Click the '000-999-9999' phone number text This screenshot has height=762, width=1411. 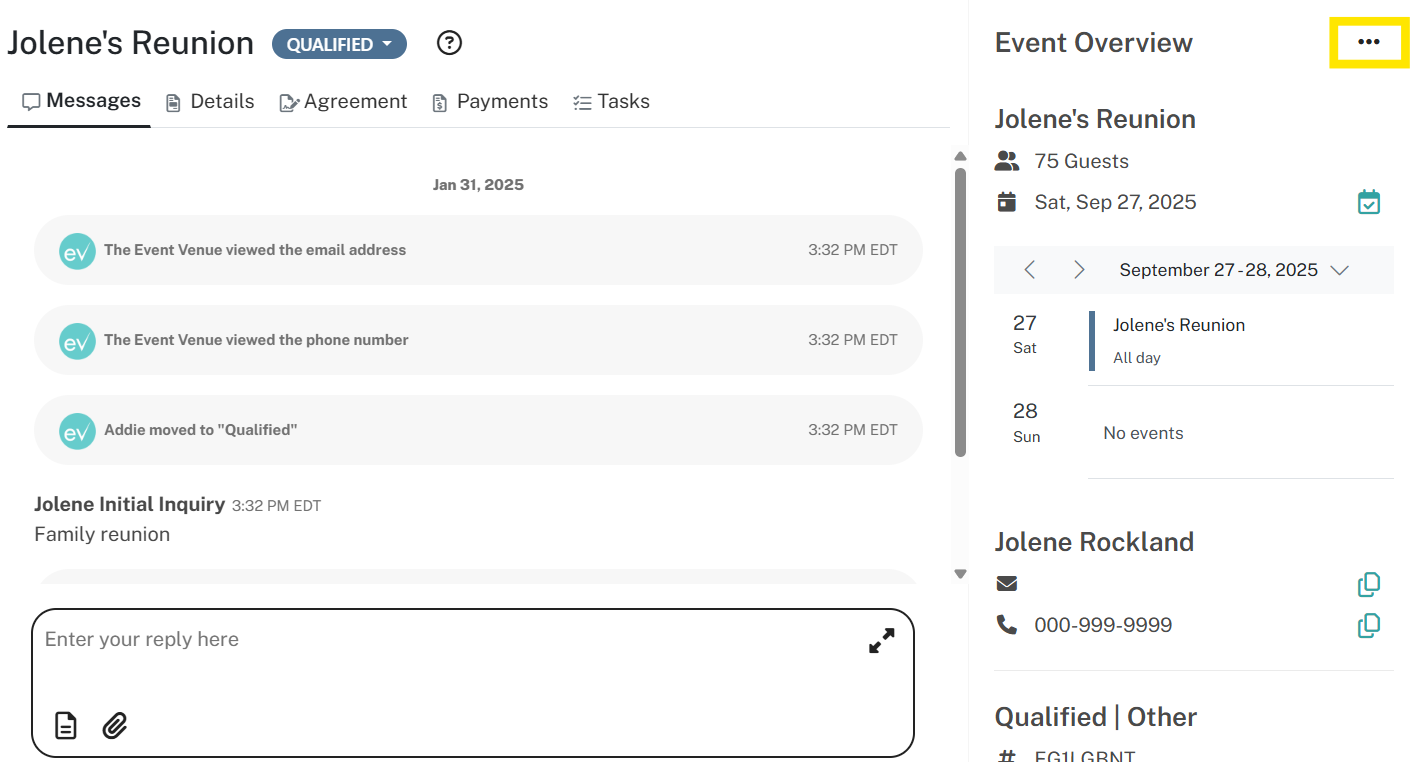click(x=1103, y=626)
